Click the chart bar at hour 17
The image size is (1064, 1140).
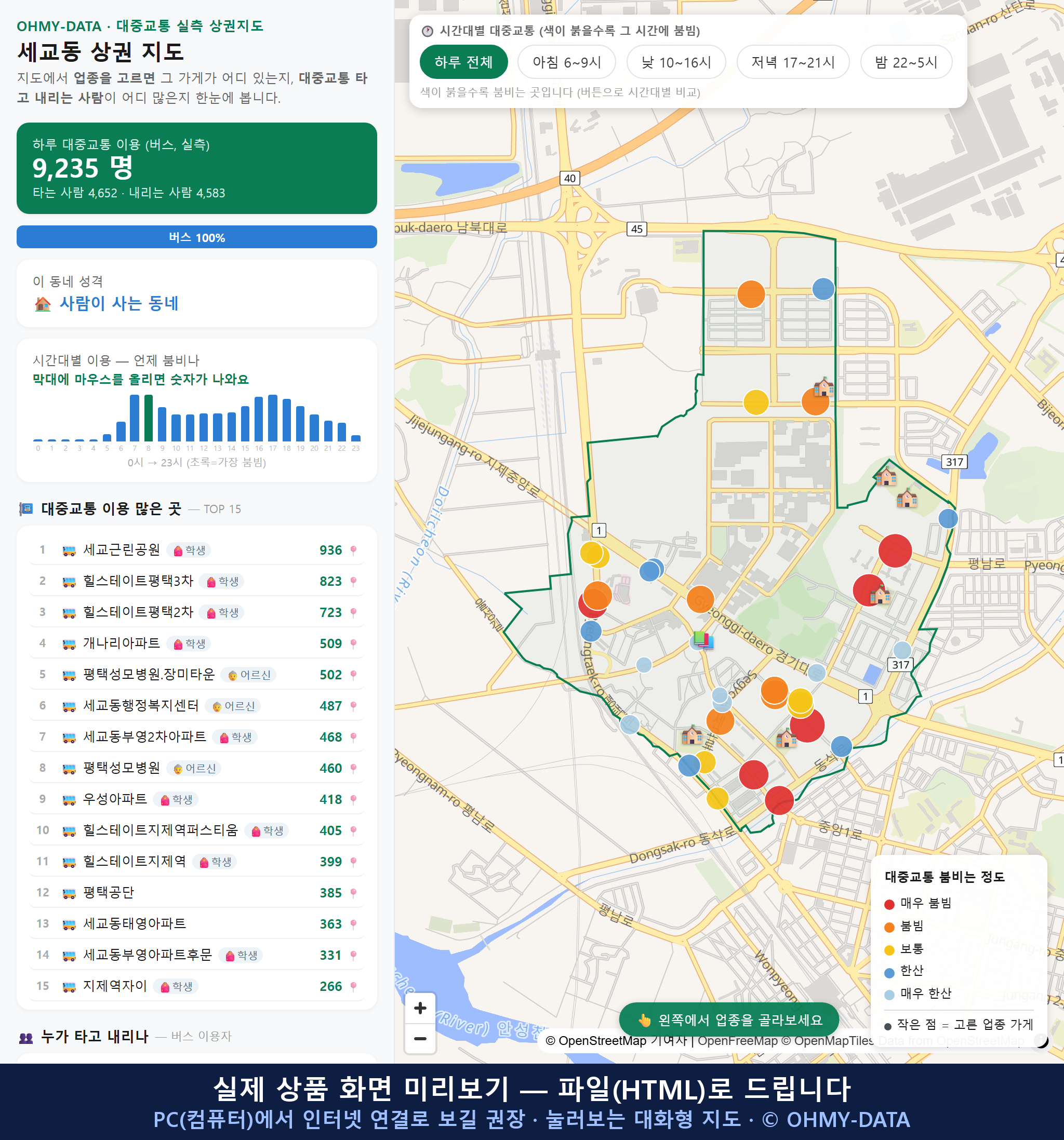[x=273, y=418]
